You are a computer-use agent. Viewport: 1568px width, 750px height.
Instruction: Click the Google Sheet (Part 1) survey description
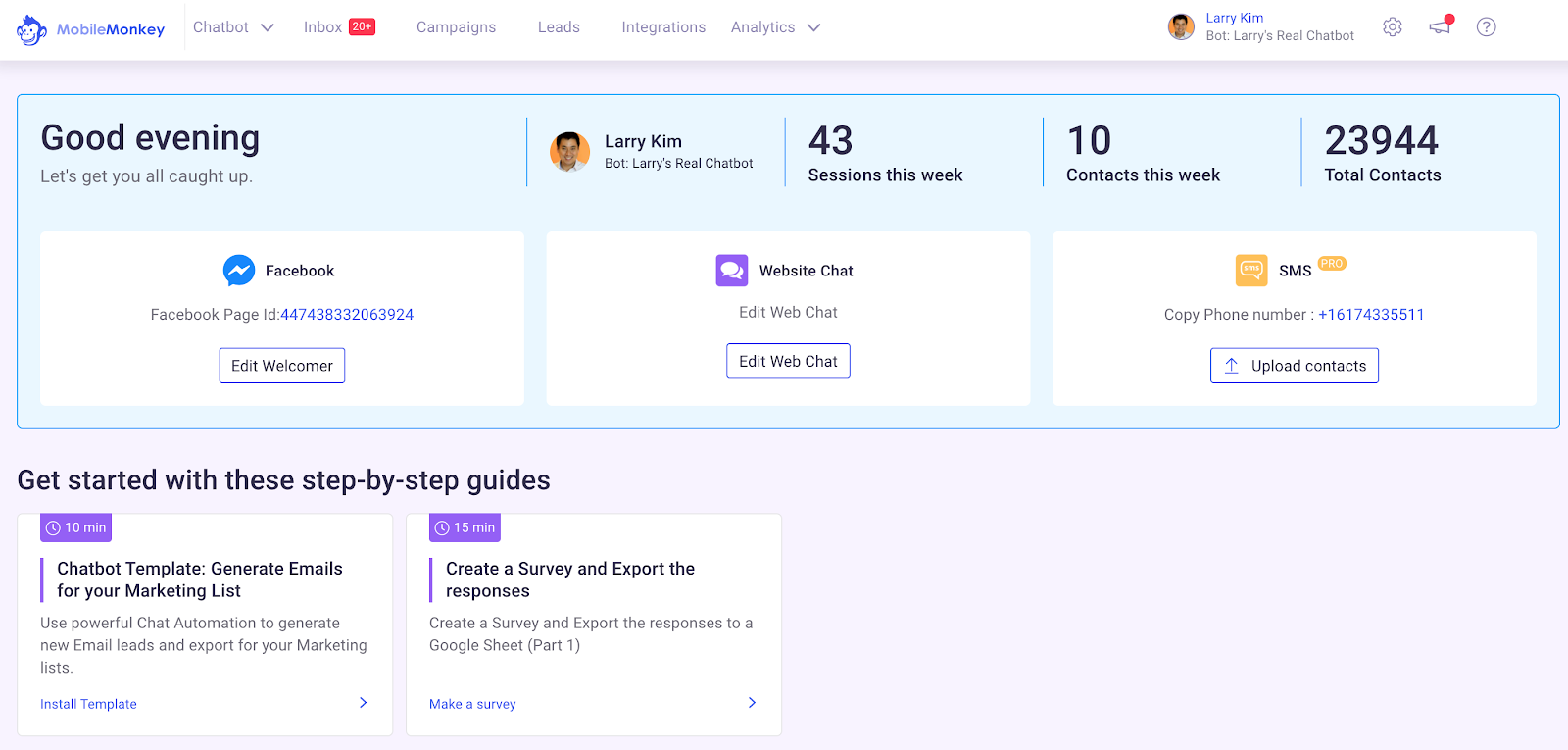coord(591,634)
